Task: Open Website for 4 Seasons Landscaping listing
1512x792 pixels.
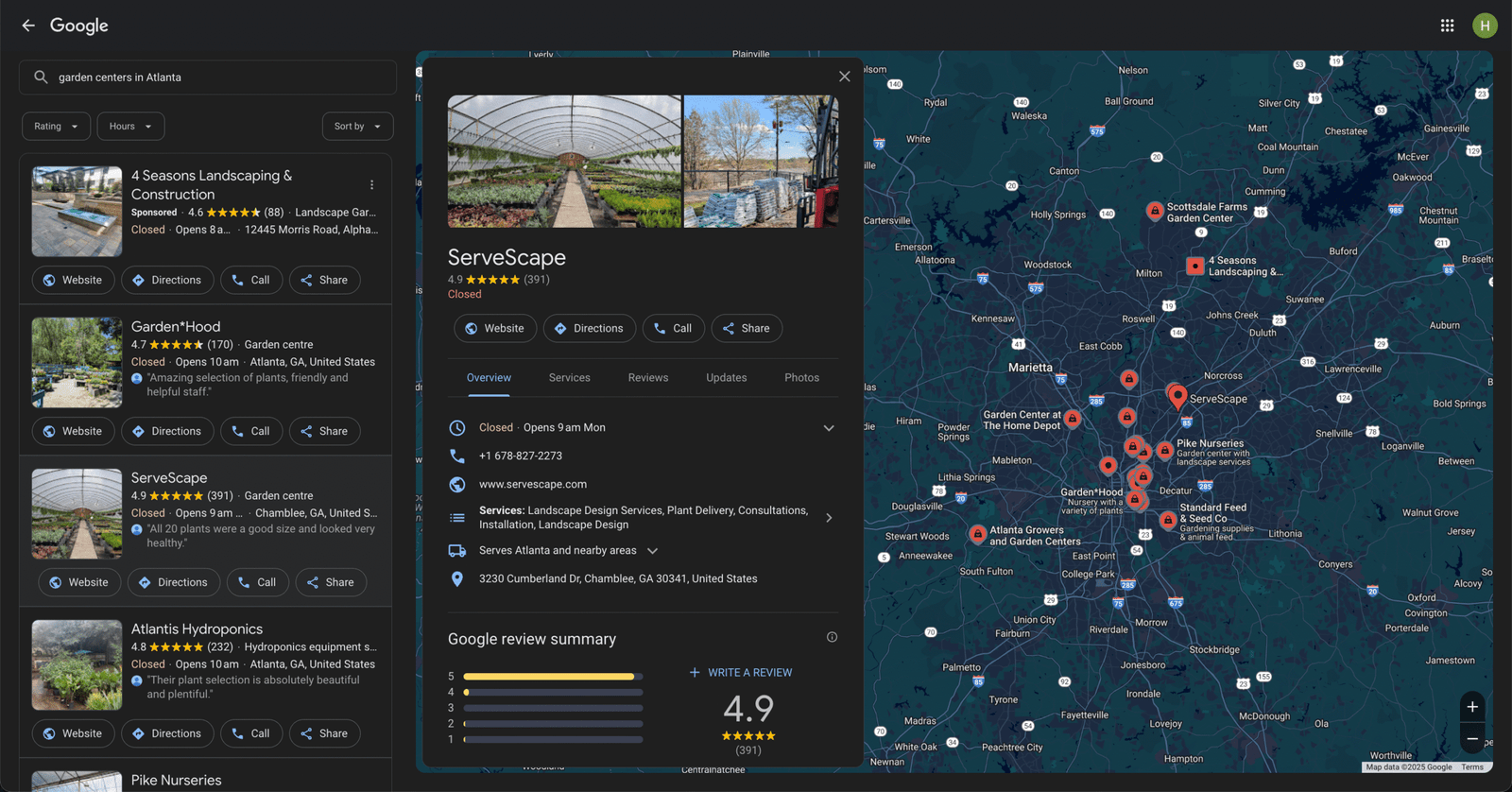Action: (74, 280)
